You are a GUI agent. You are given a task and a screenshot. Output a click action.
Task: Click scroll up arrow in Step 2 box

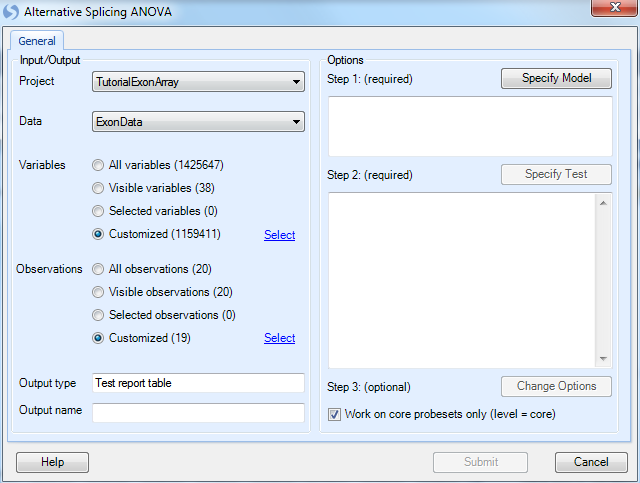(x=603, y=203)
